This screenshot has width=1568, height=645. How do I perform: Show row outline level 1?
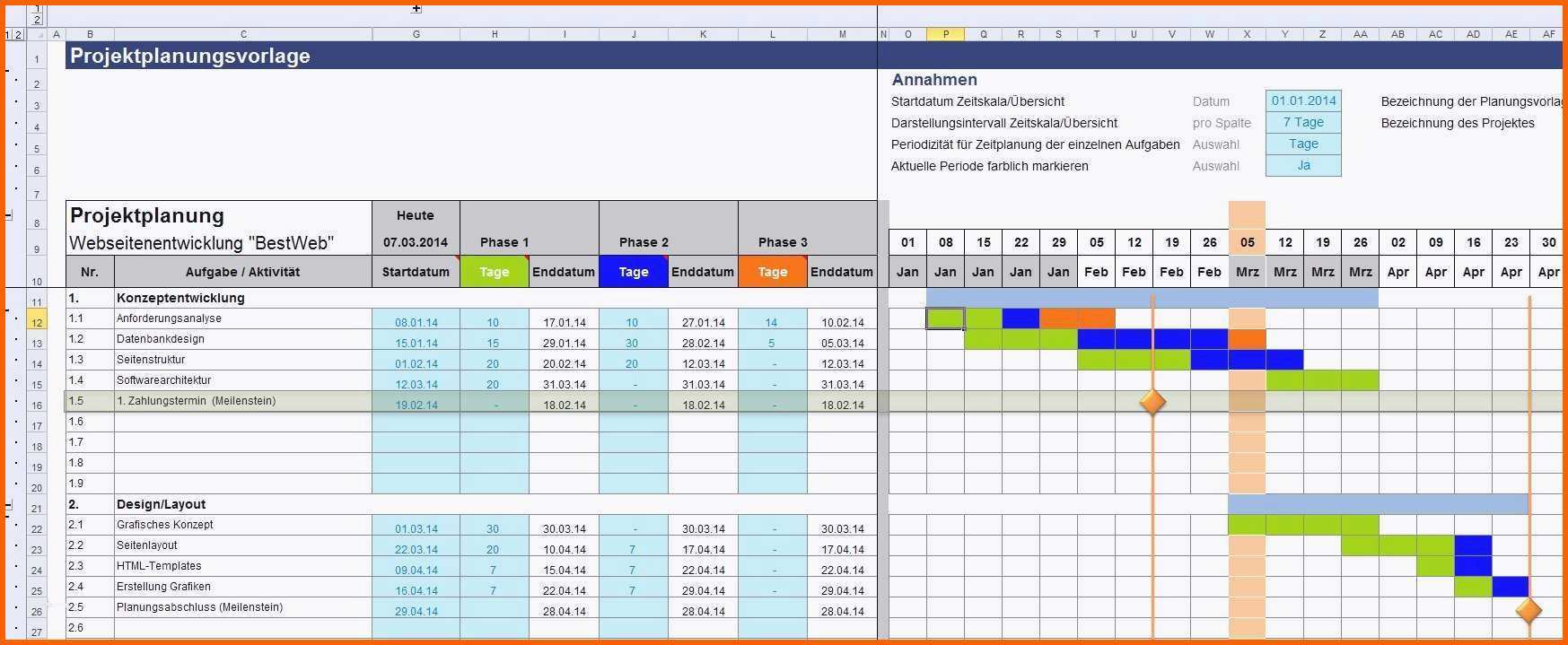[8, 34]
